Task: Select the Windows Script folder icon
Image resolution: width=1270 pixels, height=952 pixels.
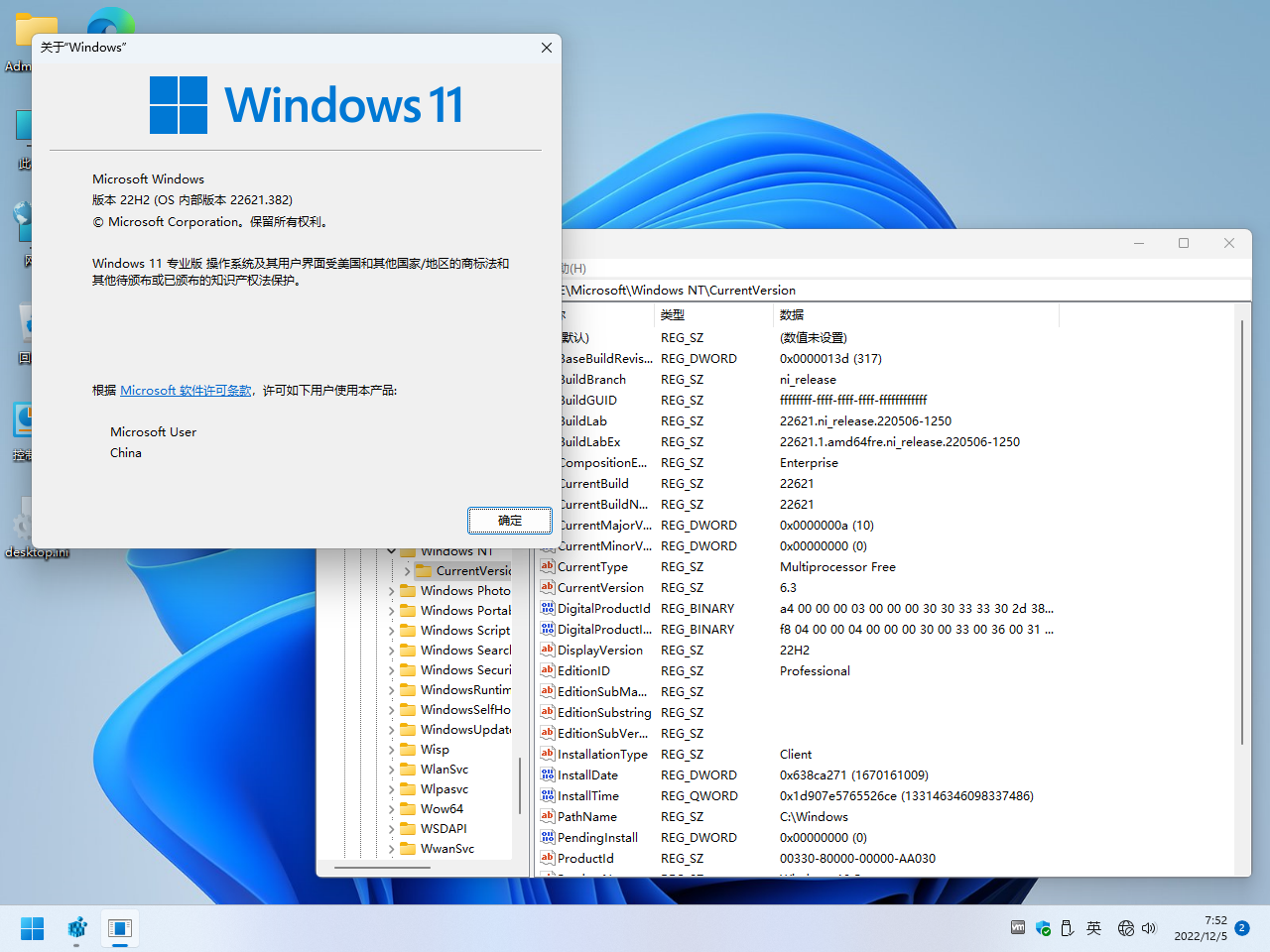Action: 408,630
